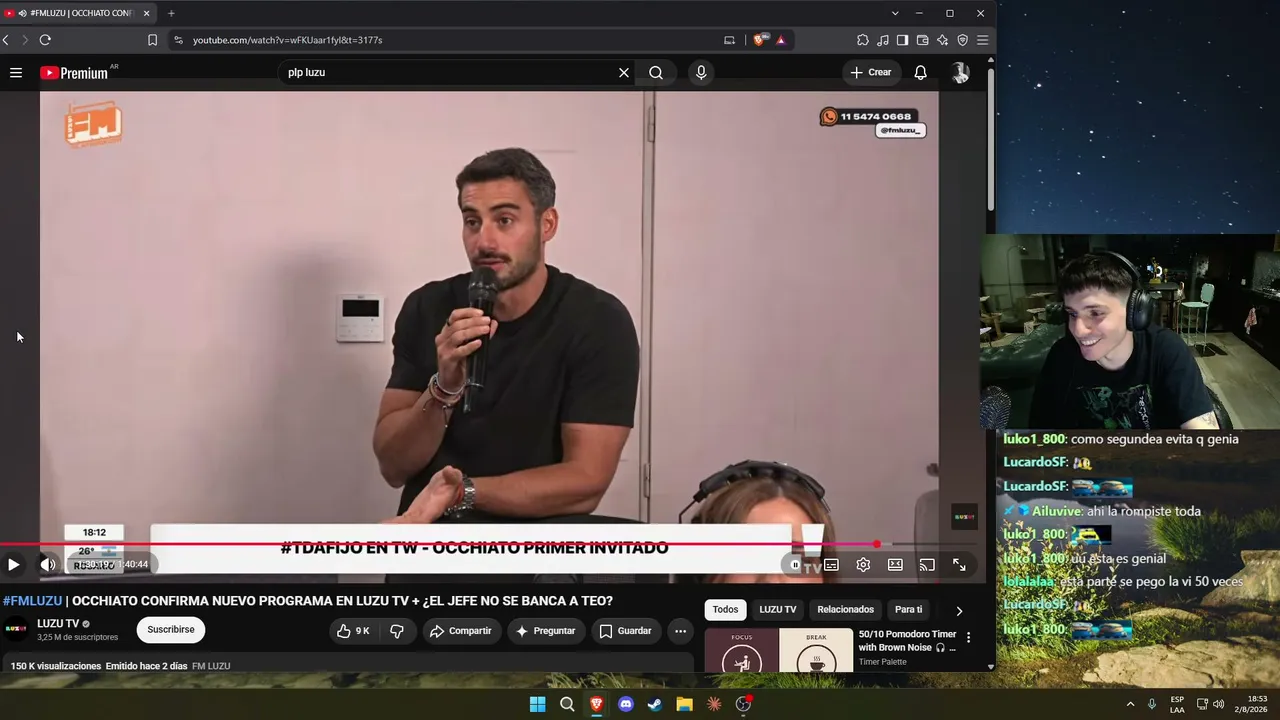Screen dimensions: 1280x720
Task: View site information in the address bar
Action: (x=178, y=40)
